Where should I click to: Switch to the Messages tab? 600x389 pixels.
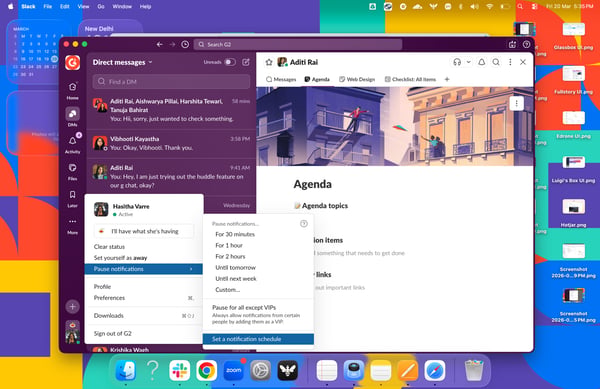281,79
